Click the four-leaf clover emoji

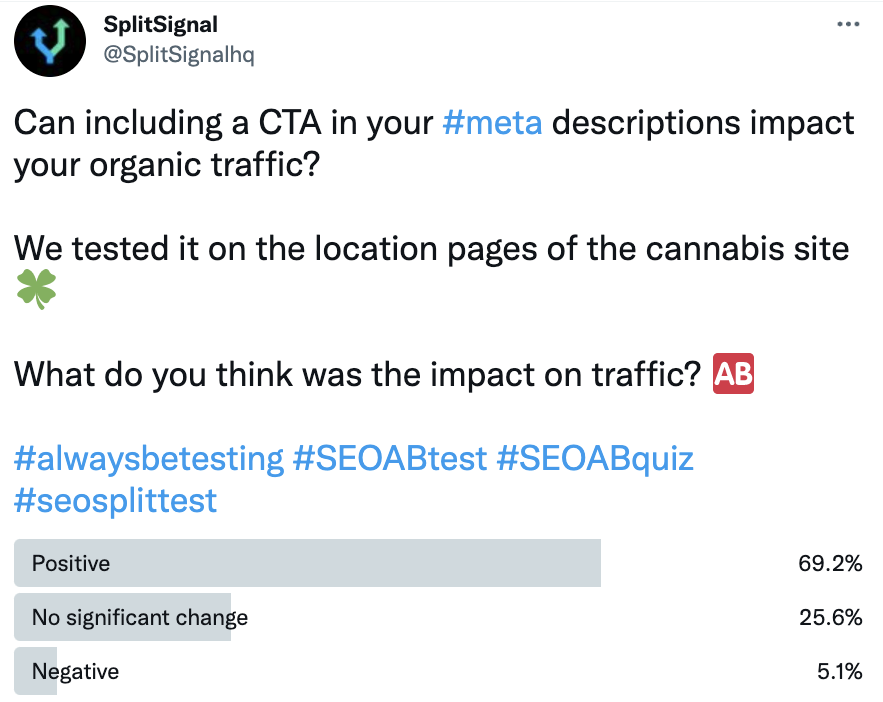tap(37, 289)
